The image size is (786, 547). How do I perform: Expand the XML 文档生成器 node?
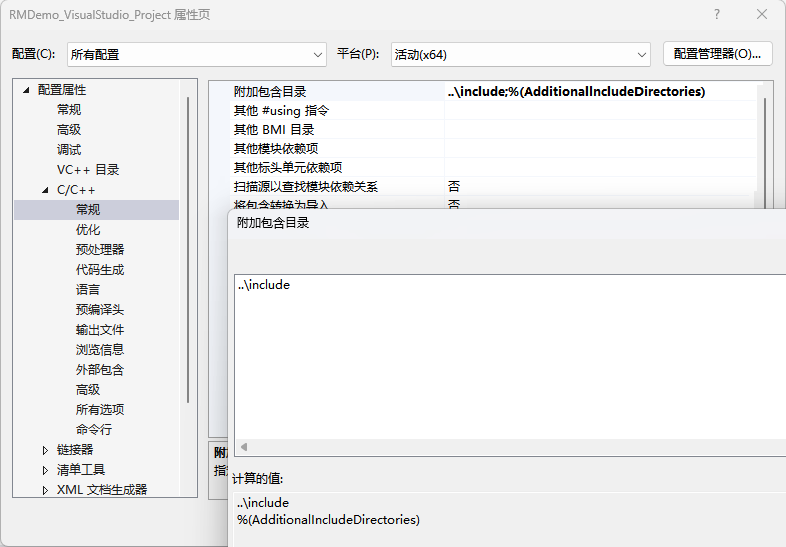tap(45, 490)
